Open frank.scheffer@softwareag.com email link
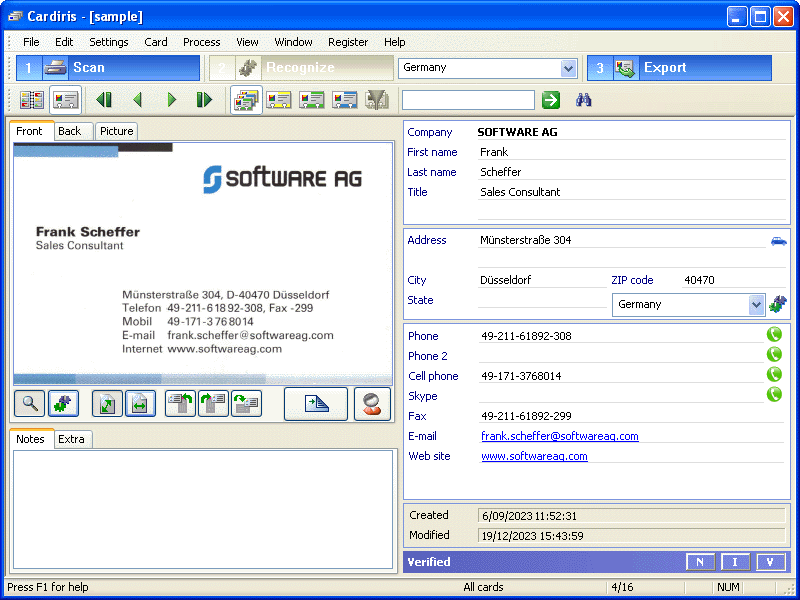Viewport: 800px width, 600px height. [x=560, y=436]
